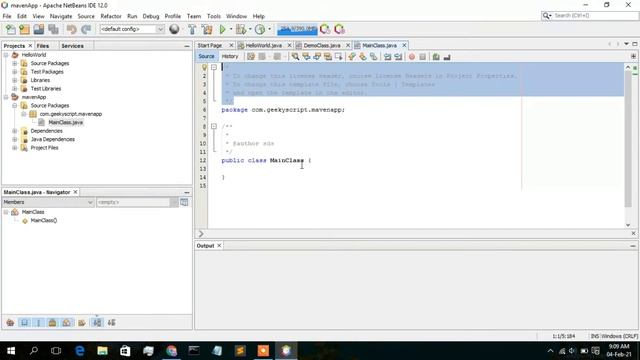Open the Navigate menu
This screenshot has width=640, height=360.
tap(61, 16)
